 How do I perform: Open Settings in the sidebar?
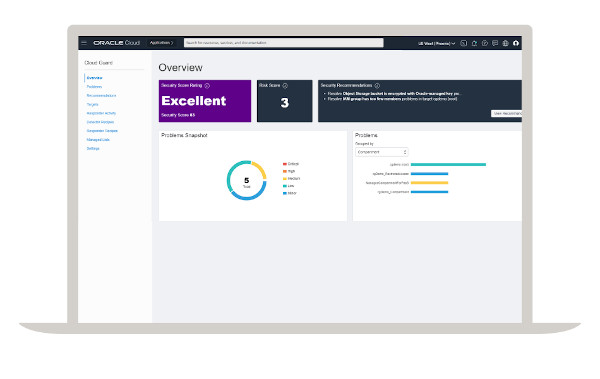tap(93, 149)
